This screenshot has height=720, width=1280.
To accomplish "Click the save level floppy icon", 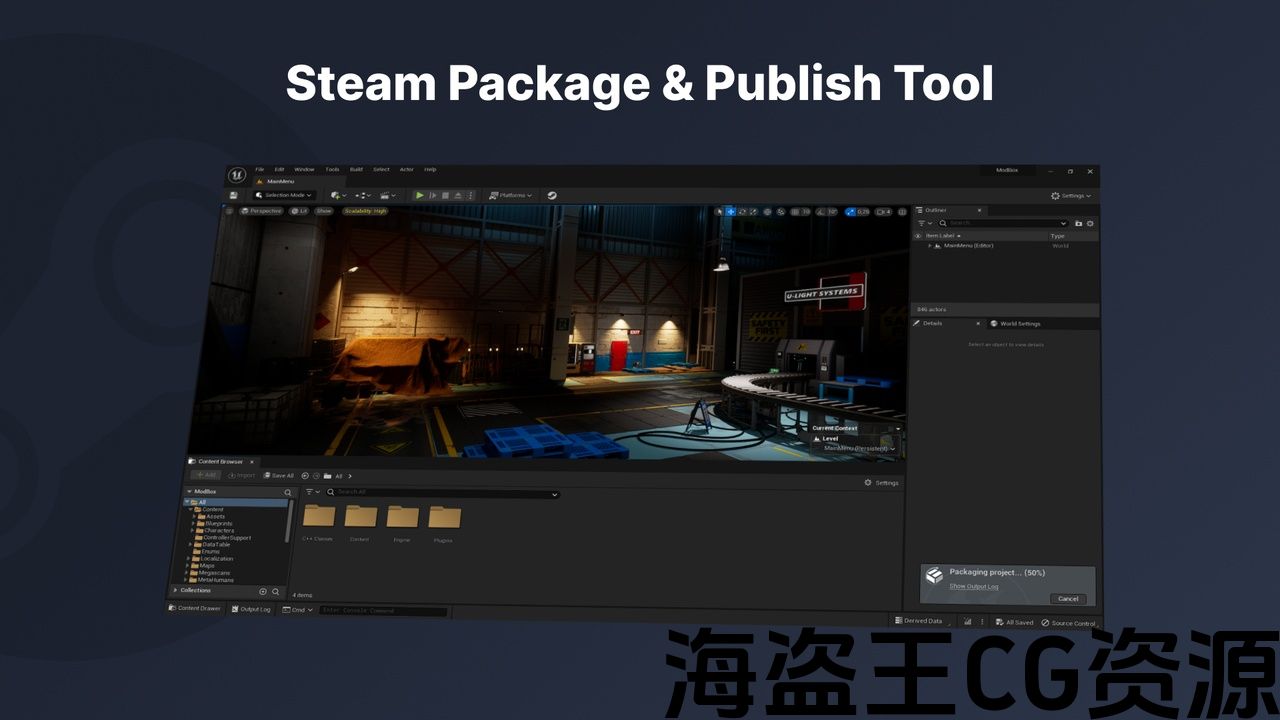I will (234, 195).
